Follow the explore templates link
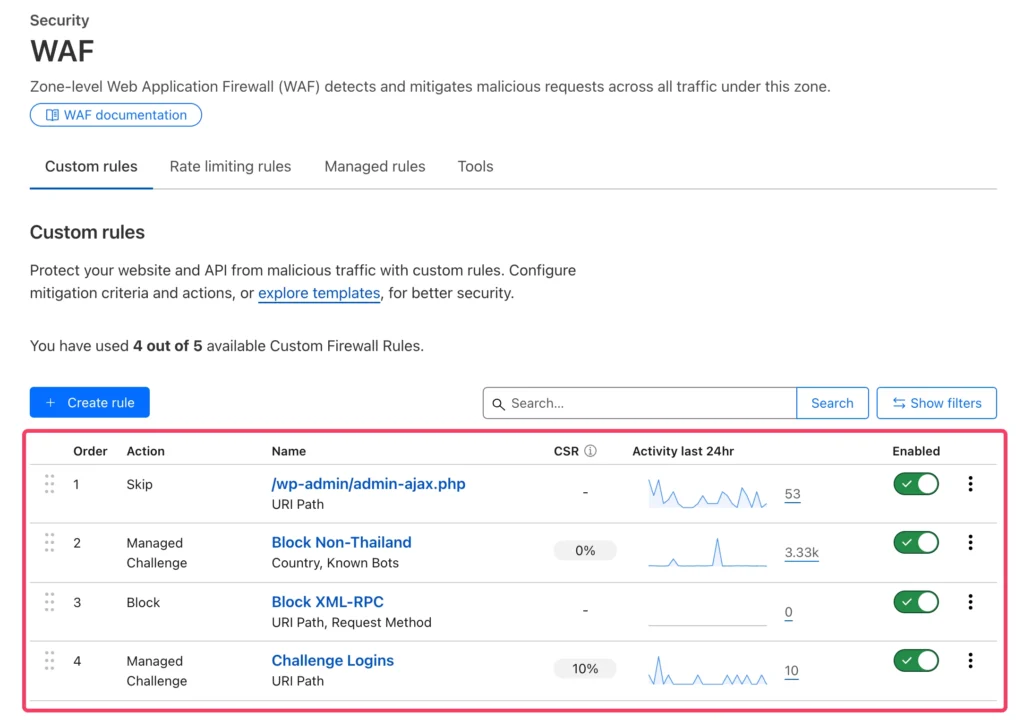Screen dimensions: 1024x720 [x=319, y=293]
